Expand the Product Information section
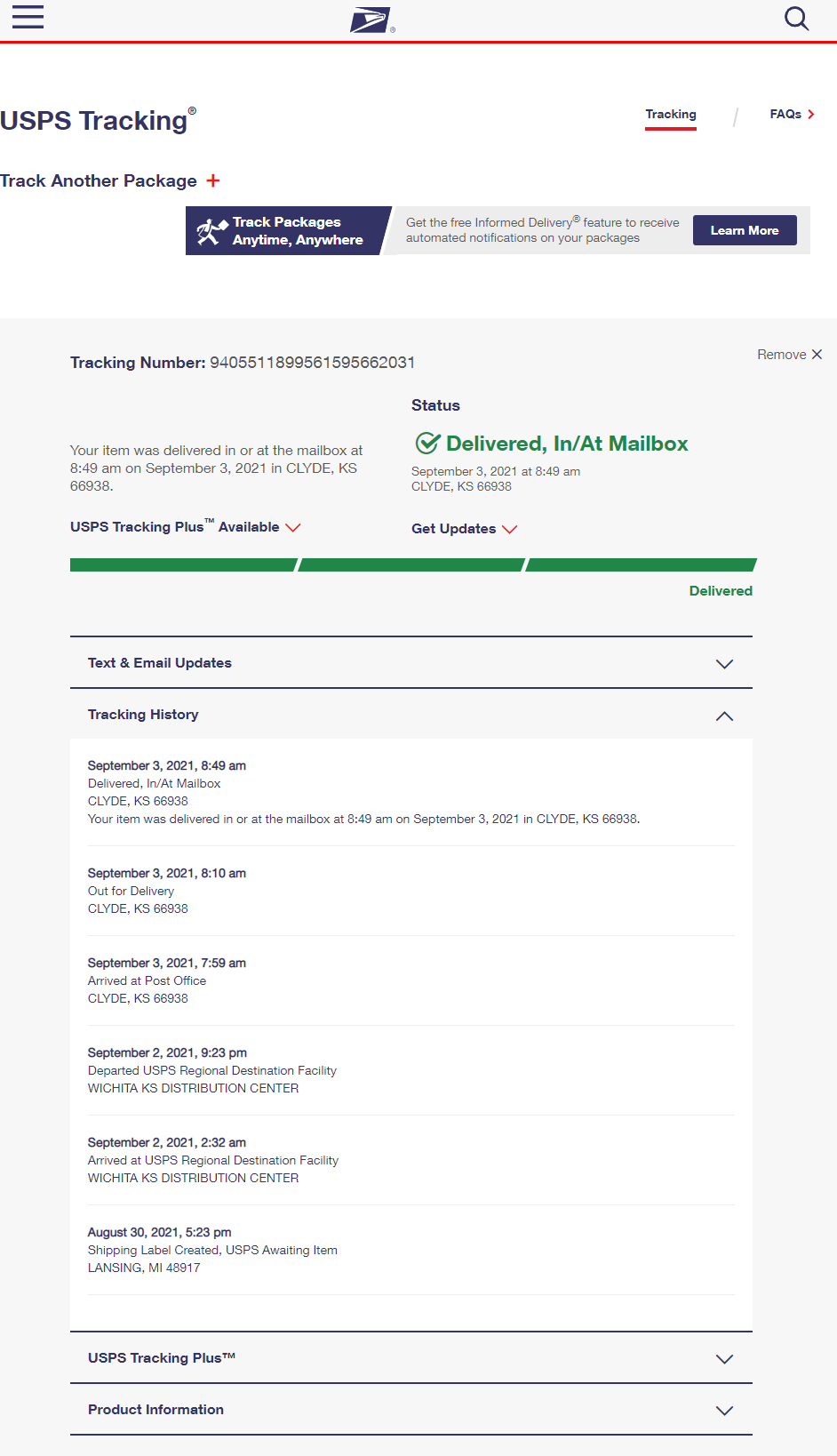This screenshot has width=837, height=1456. 724,1411
